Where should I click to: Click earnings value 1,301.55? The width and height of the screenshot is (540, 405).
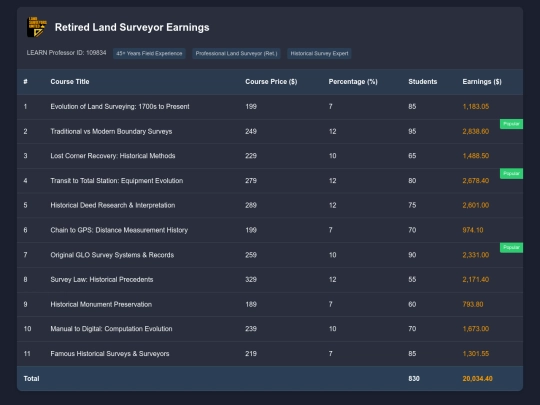point(476,354)
